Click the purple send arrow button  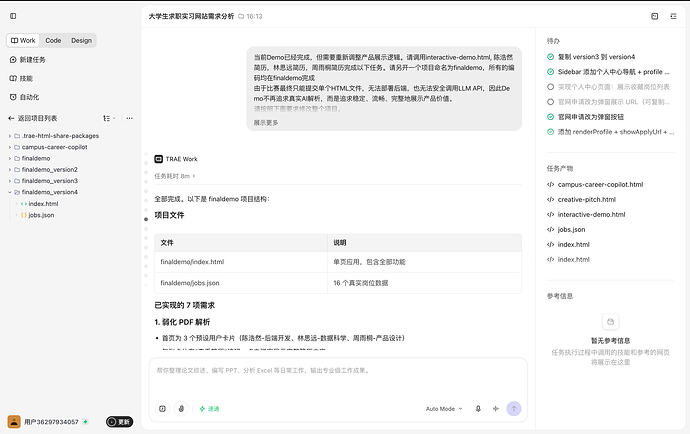pos(514,408)
